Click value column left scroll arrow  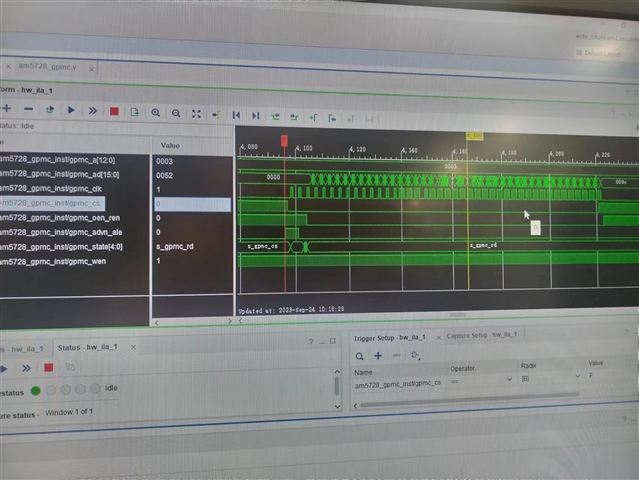pyautogui.click(x=156, y=322)
